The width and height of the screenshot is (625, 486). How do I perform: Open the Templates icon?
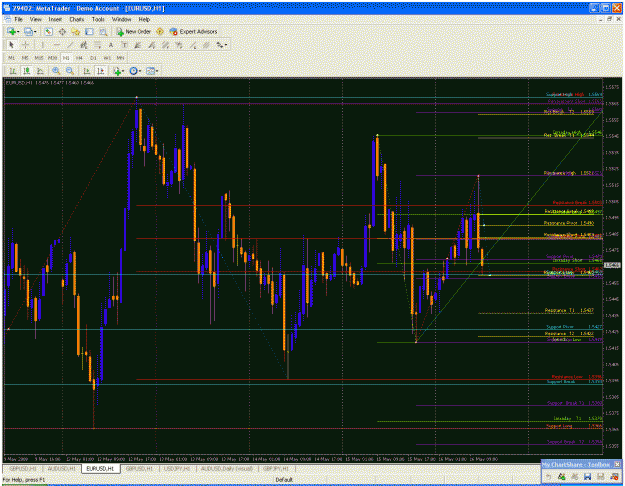[x=150, y=71]
